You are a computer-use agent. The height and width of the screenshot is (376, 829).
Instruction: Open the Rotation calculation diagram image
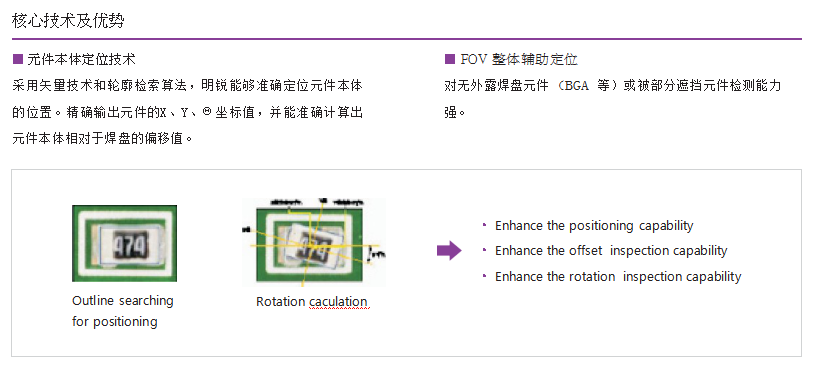313,242
